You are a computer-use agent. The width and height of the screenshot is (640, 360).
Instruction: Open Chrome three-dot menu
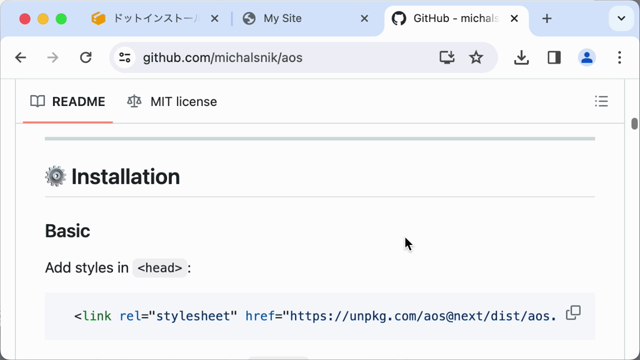620,58
